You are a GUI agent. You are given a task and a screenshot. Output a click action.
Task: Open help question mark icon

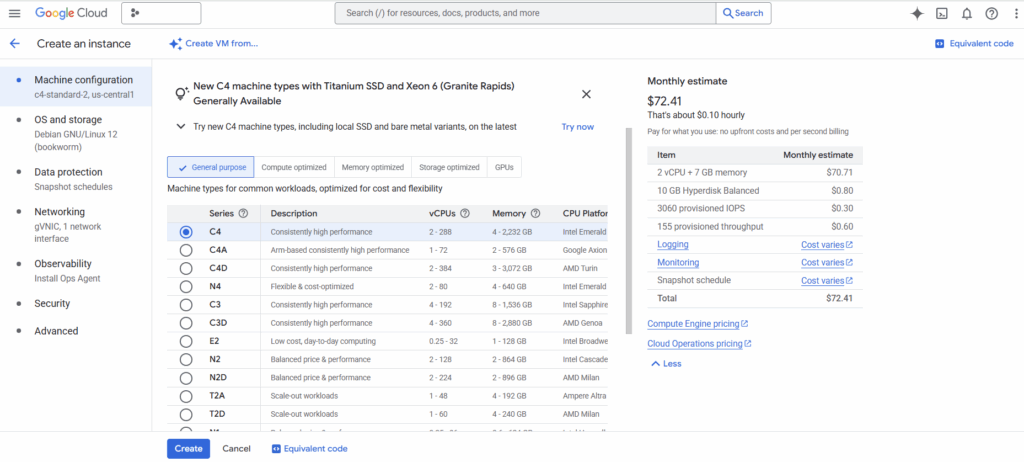pos(992,13)
